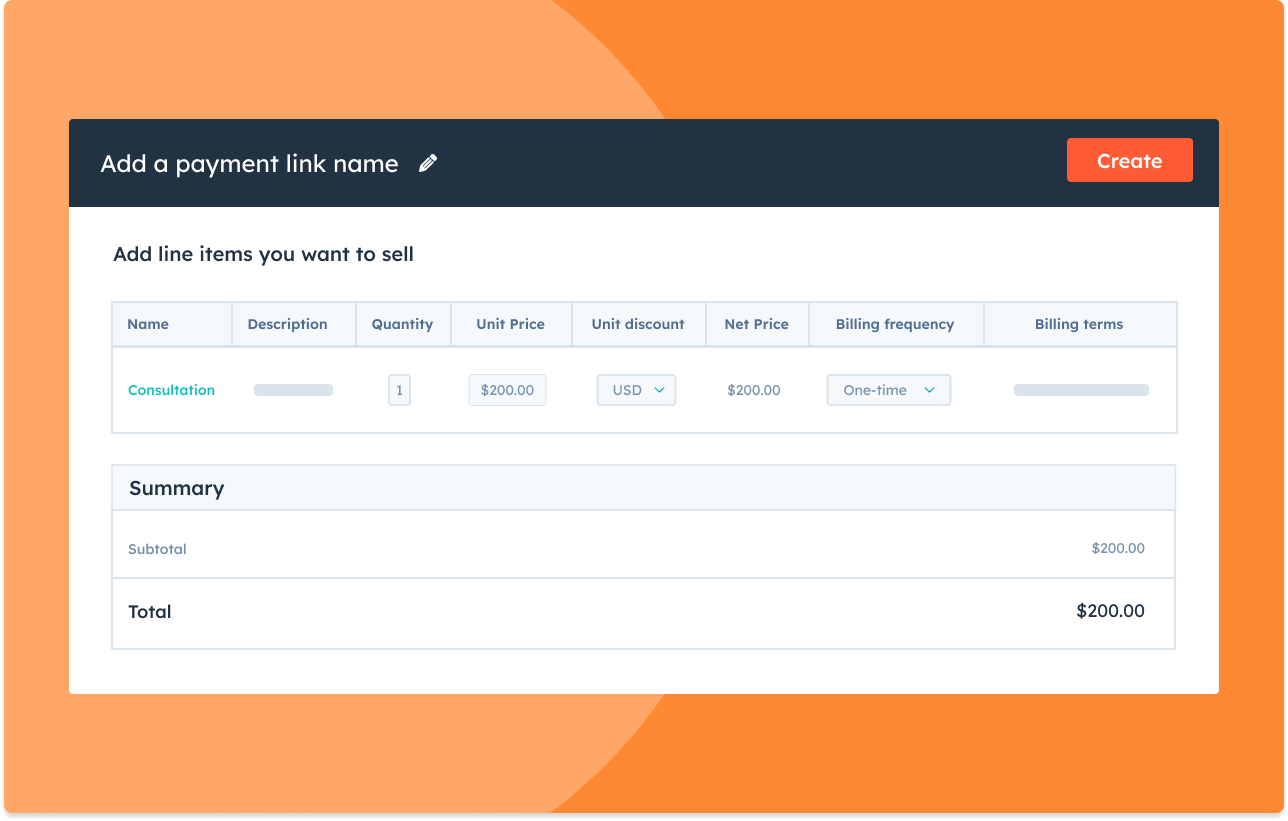Click the billing terms placeholder bar
Image resolution: width=1288 pixels, height=821 pixels.
point(1081,390)
